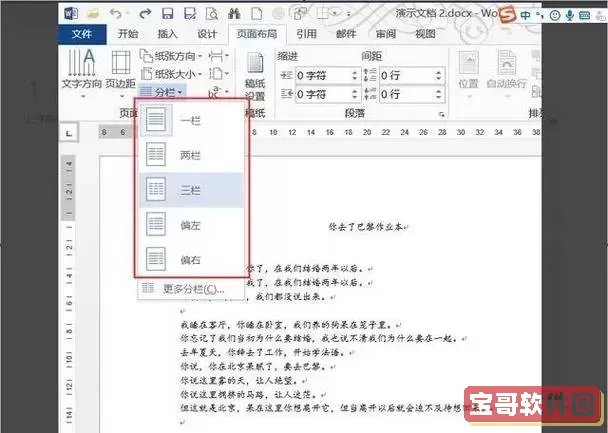
Task: Pick the 三栏 three-column layout
Action: [x=187, y=188]
